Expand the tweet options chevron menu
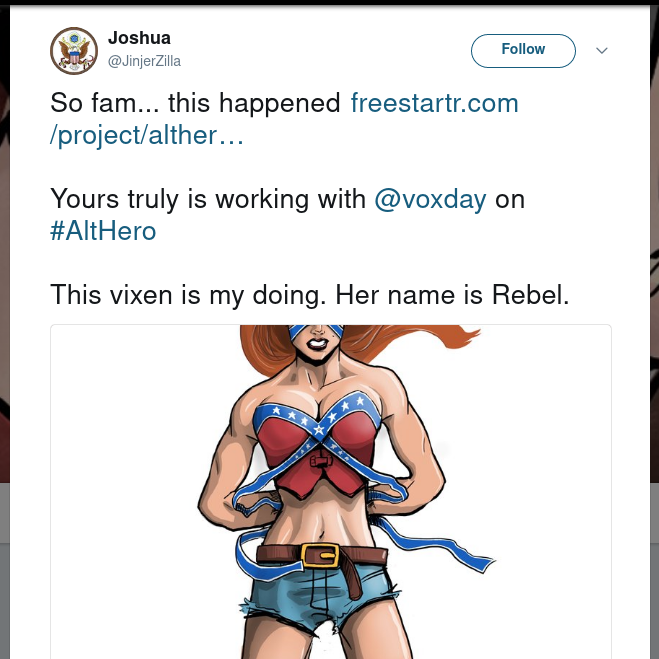 (602, 51)
